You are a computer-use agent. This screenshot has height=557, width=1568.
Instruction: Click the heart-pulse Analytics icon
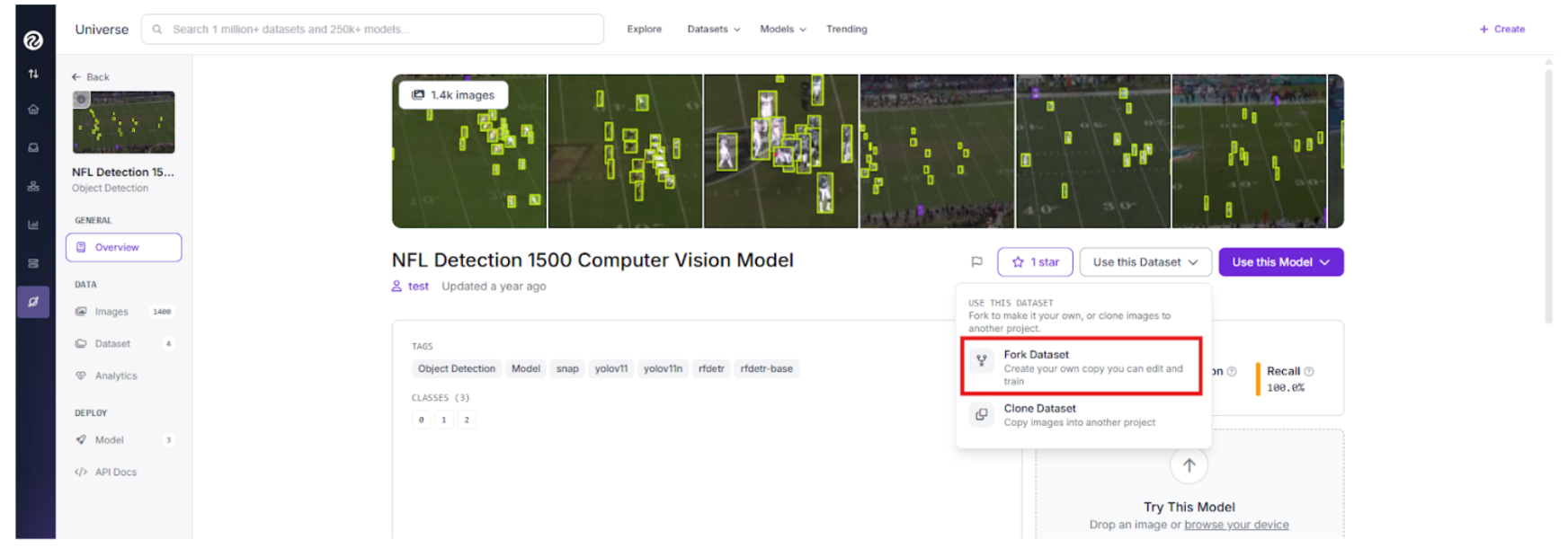(x=81, y=376)
